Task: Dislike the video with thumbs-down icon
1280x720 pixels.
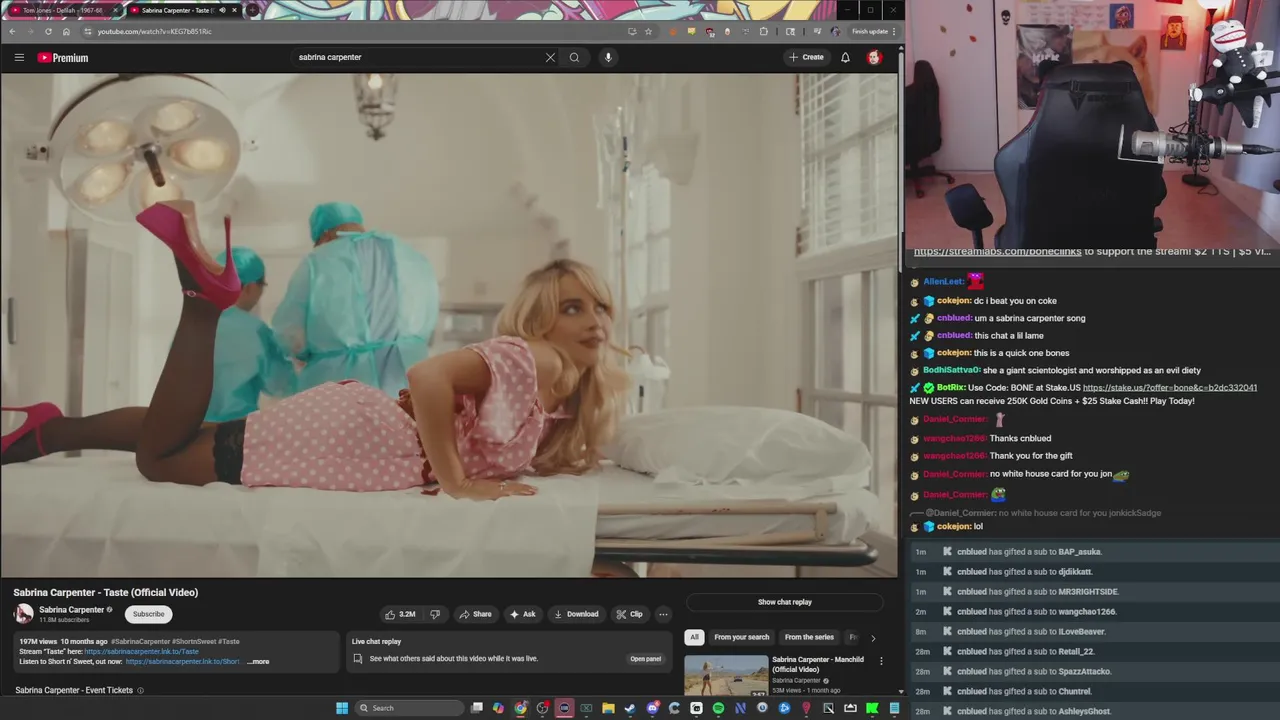Action: (x=435, y=614)
